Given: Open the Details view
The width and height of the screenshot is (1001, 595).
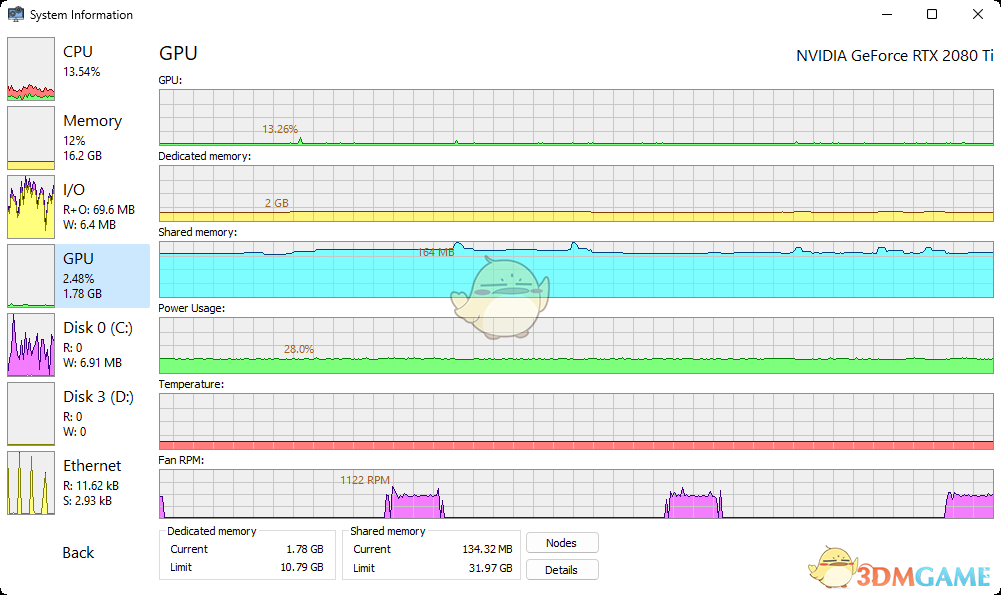Looking at the screenshot, I should click(562, 569).
